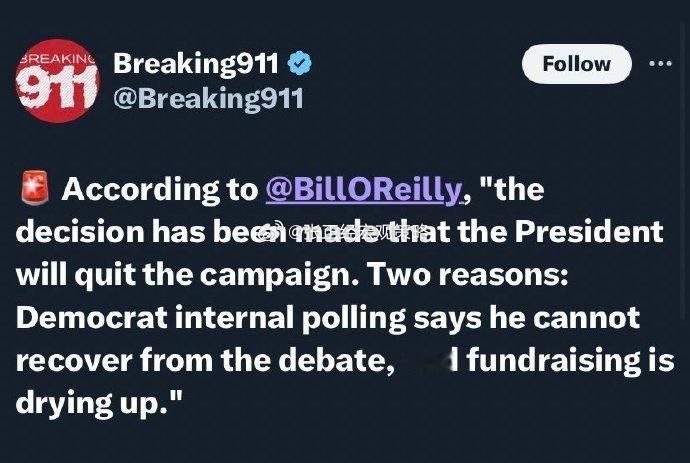Click the phrase 'recover from the debate'
This screenshot has height=463, width=690.
[x=205, y=360]
